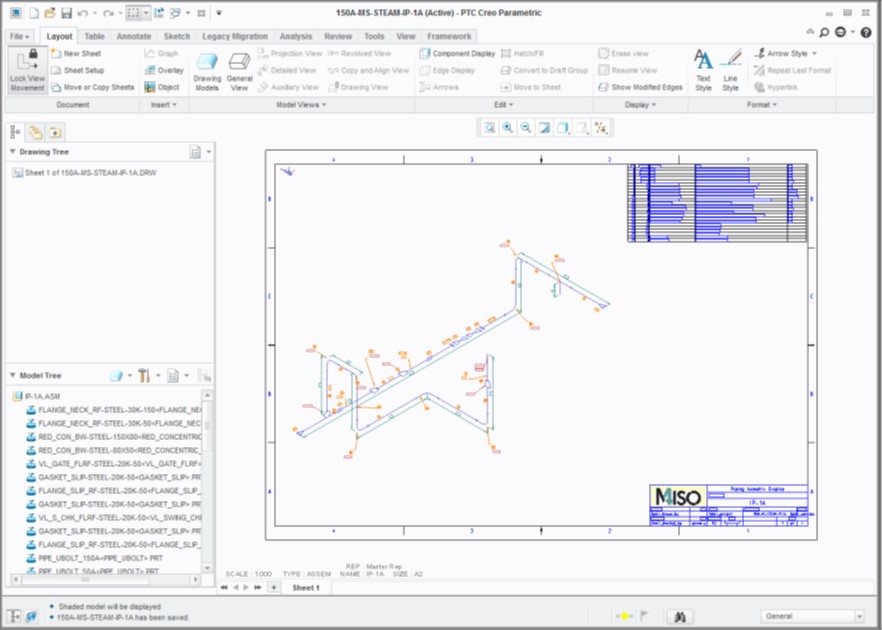Open the Drawing Models tool

pos(207,71)
